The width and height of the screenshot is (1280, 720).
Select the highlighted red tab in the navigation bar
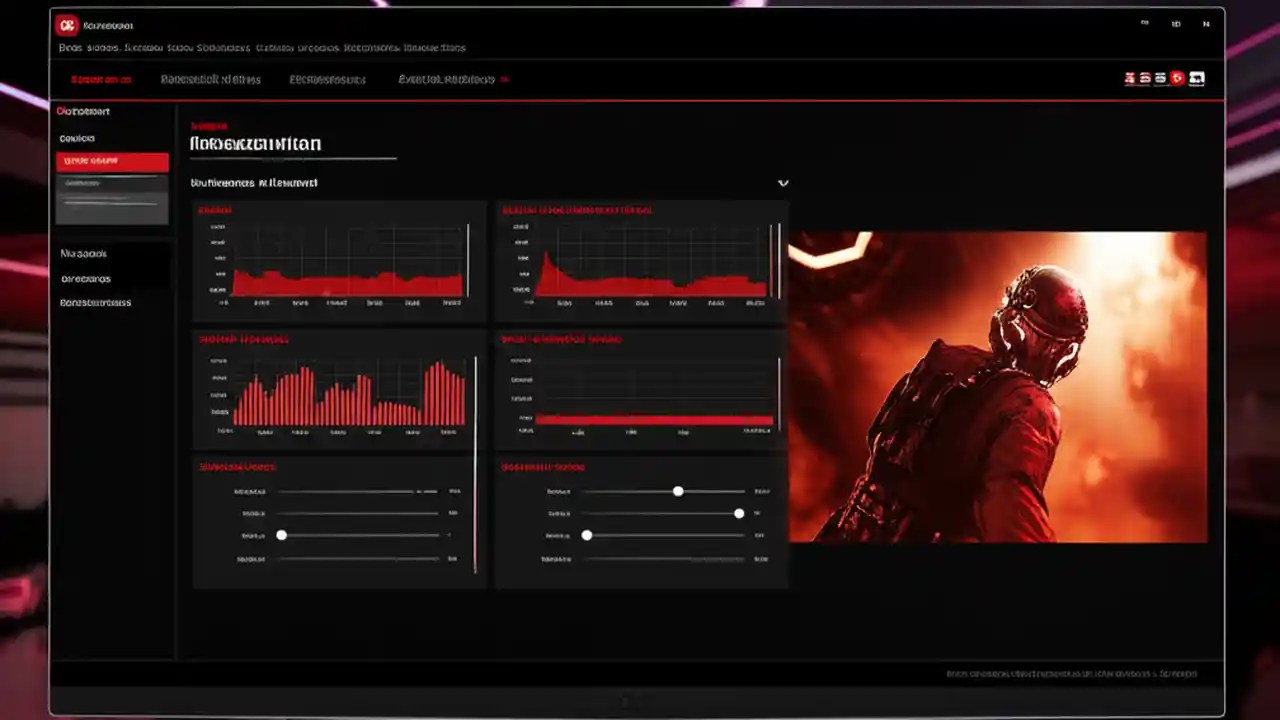click(x=100, y=79)
